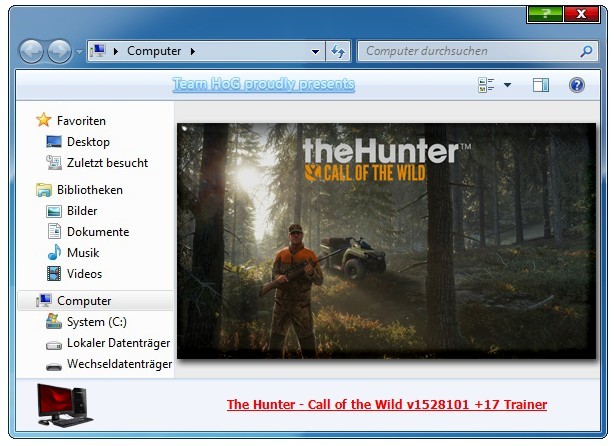Open Wechseldatenträger in the sidebar
This screenshot has height=446, width=614.
[119, 364]
